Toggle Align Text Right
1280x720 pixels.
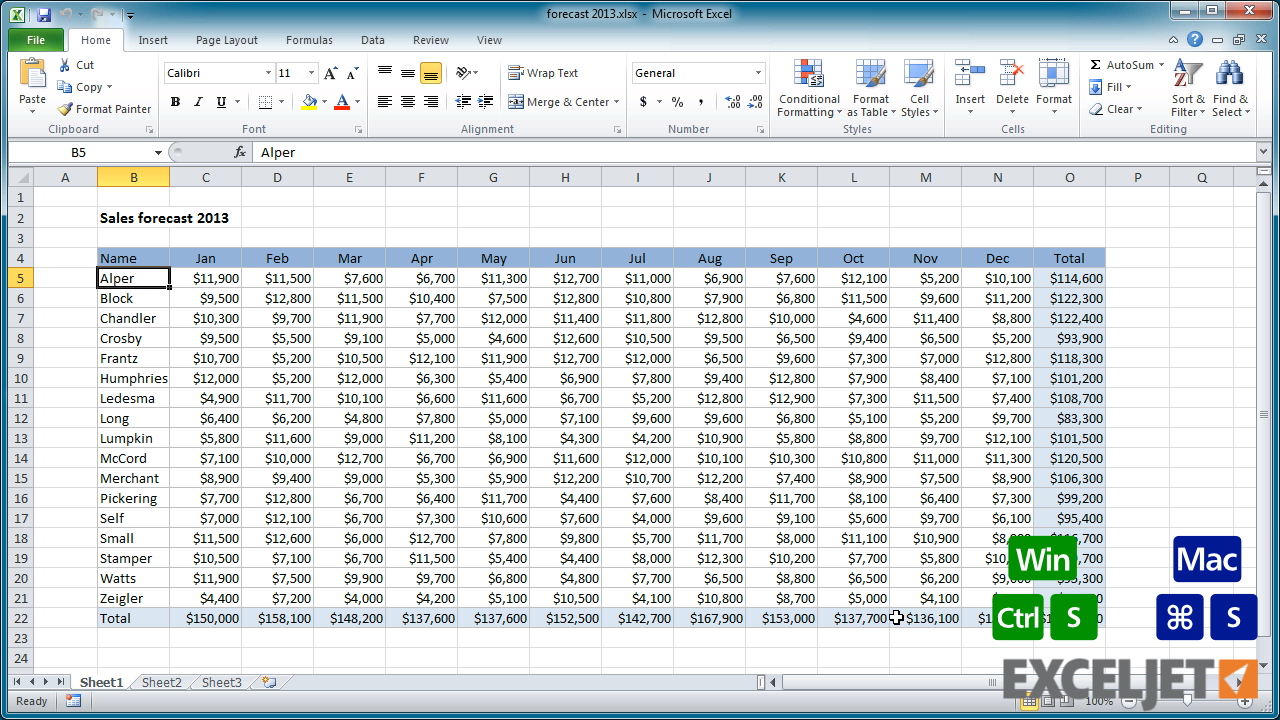(431, 102)
